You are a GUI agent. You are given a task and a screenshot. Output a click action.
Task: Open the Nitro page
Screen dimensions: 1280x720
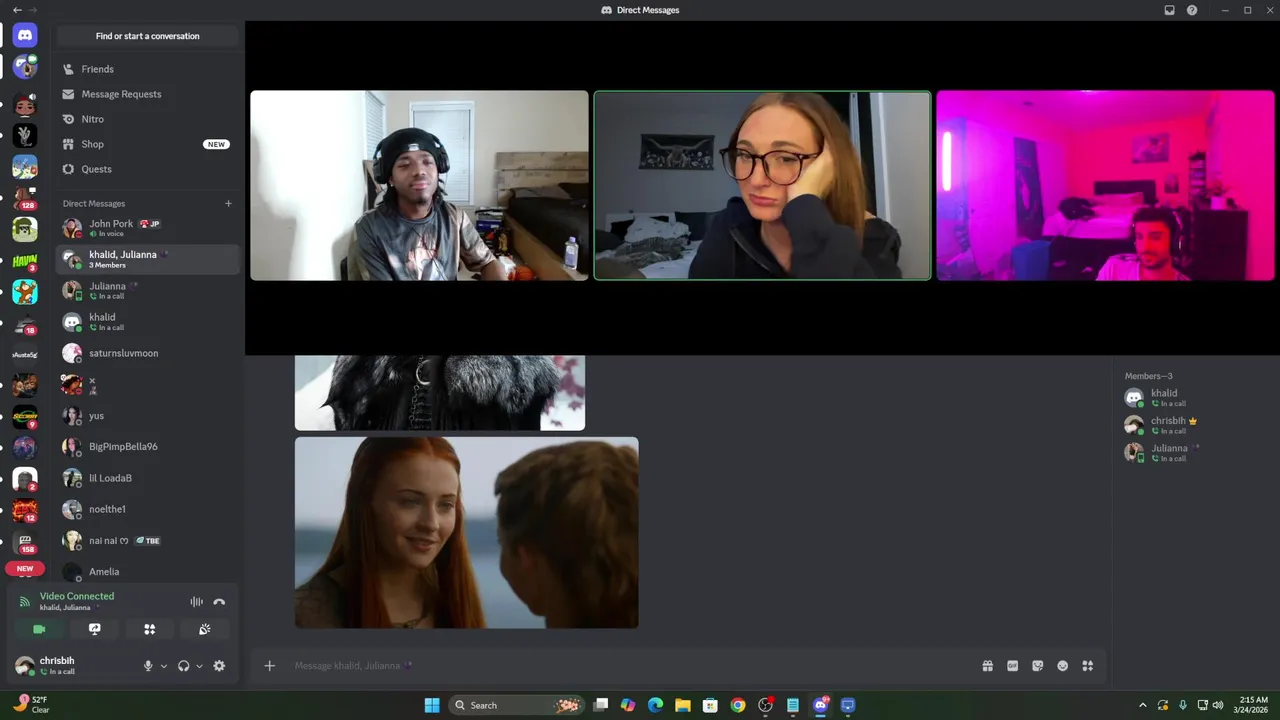point(147,119)
